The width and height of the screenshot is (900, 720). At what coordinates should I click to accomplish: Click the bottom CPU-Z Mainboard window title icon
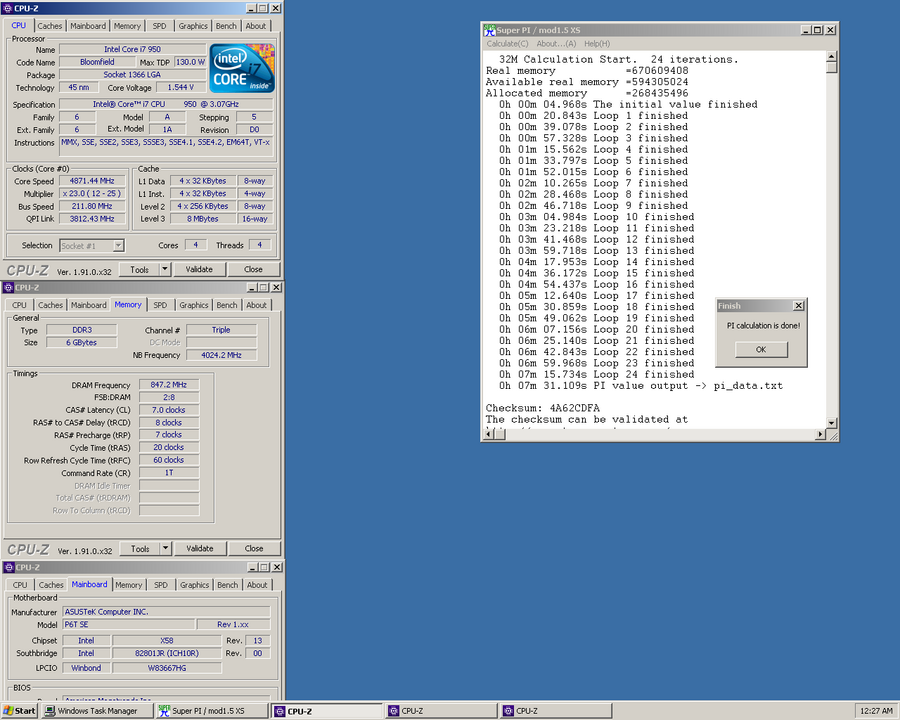pos(9,567)
